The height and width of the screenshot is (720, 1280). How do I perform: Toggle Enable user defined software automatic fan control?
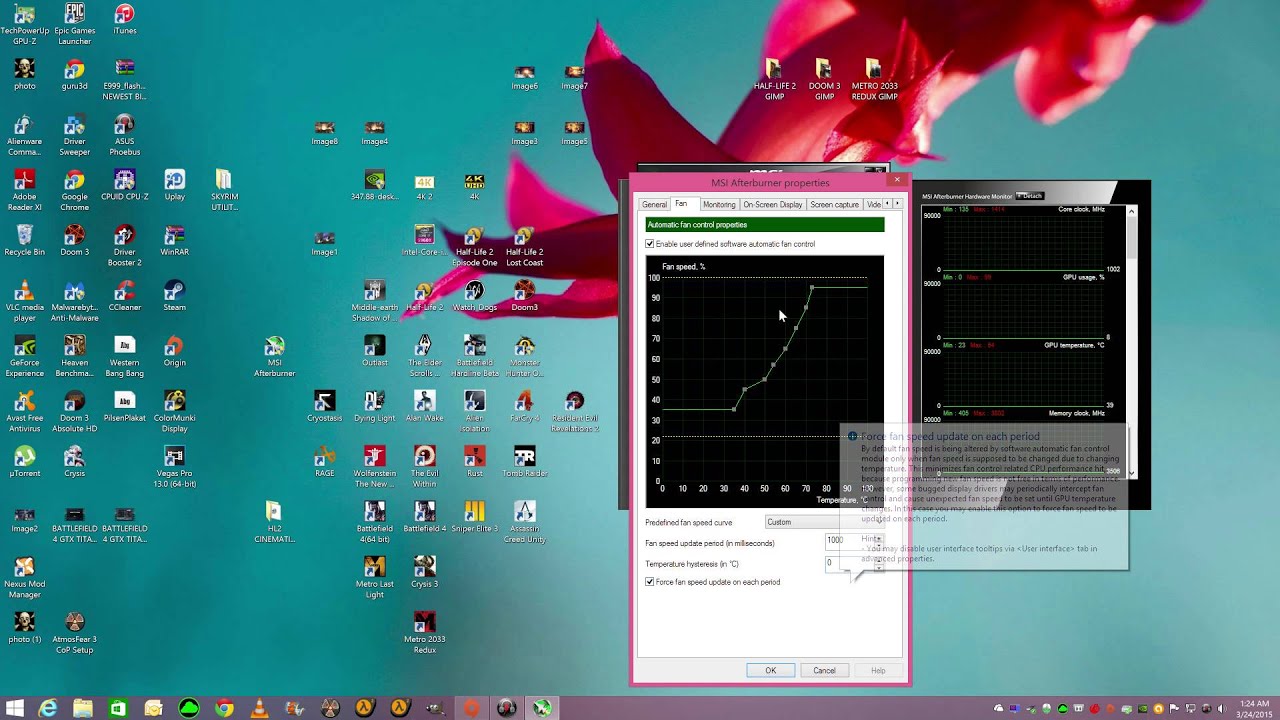point(650,244)
